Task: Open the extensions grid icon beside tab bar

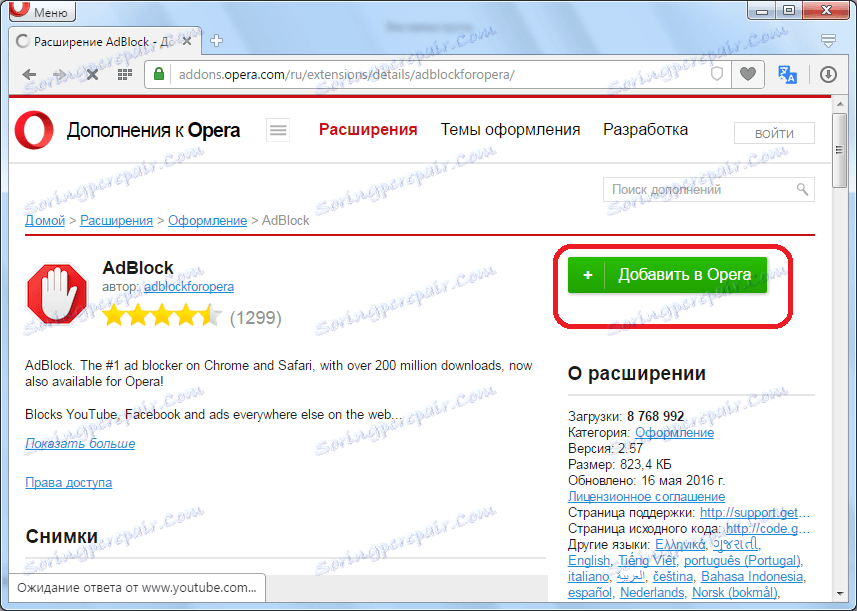Action: (x=123, y=74)
